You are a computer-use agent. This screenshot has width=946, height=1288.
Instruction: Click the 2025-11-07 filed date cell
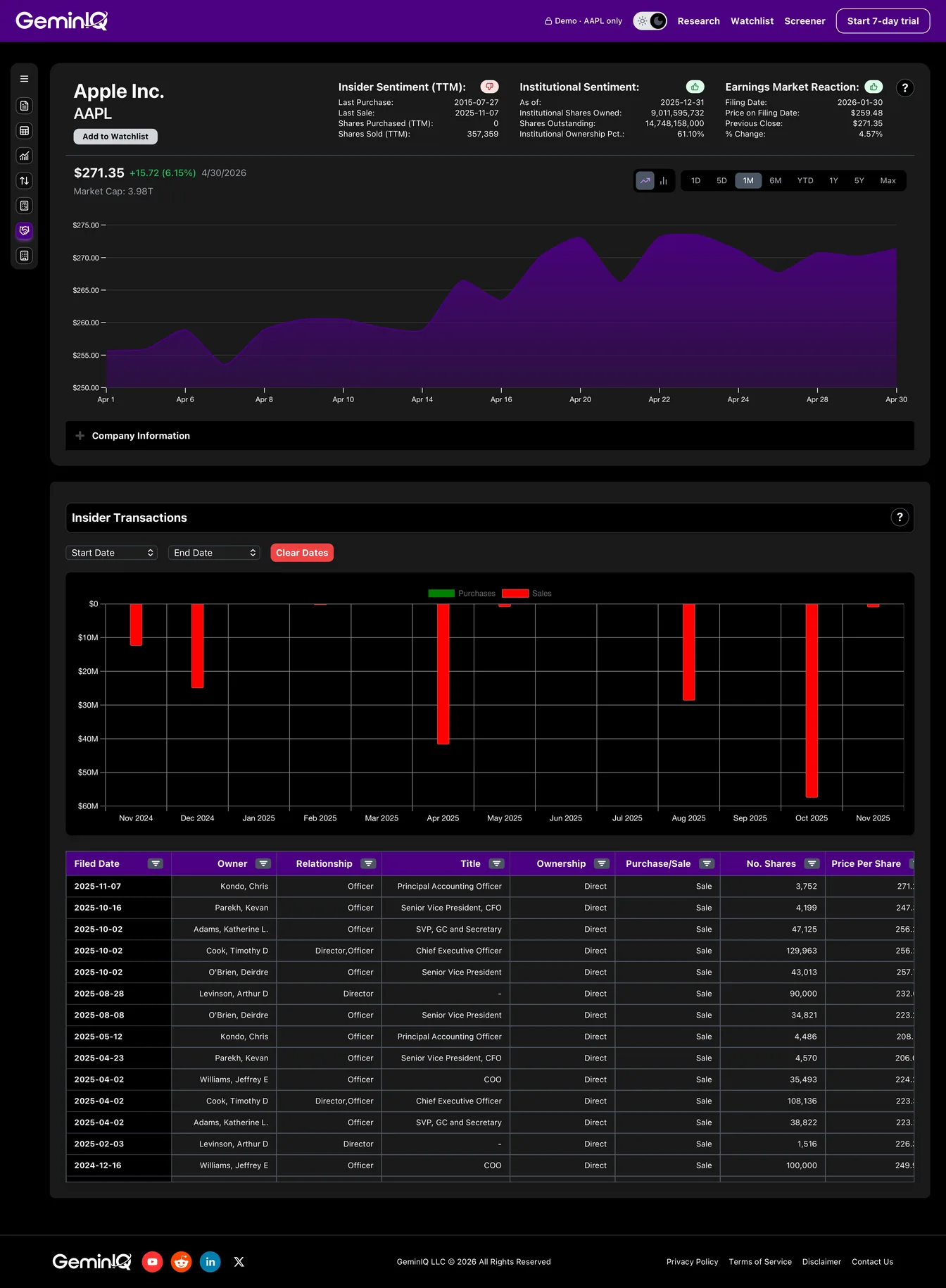pyautogui.click(x=118, y=887)
